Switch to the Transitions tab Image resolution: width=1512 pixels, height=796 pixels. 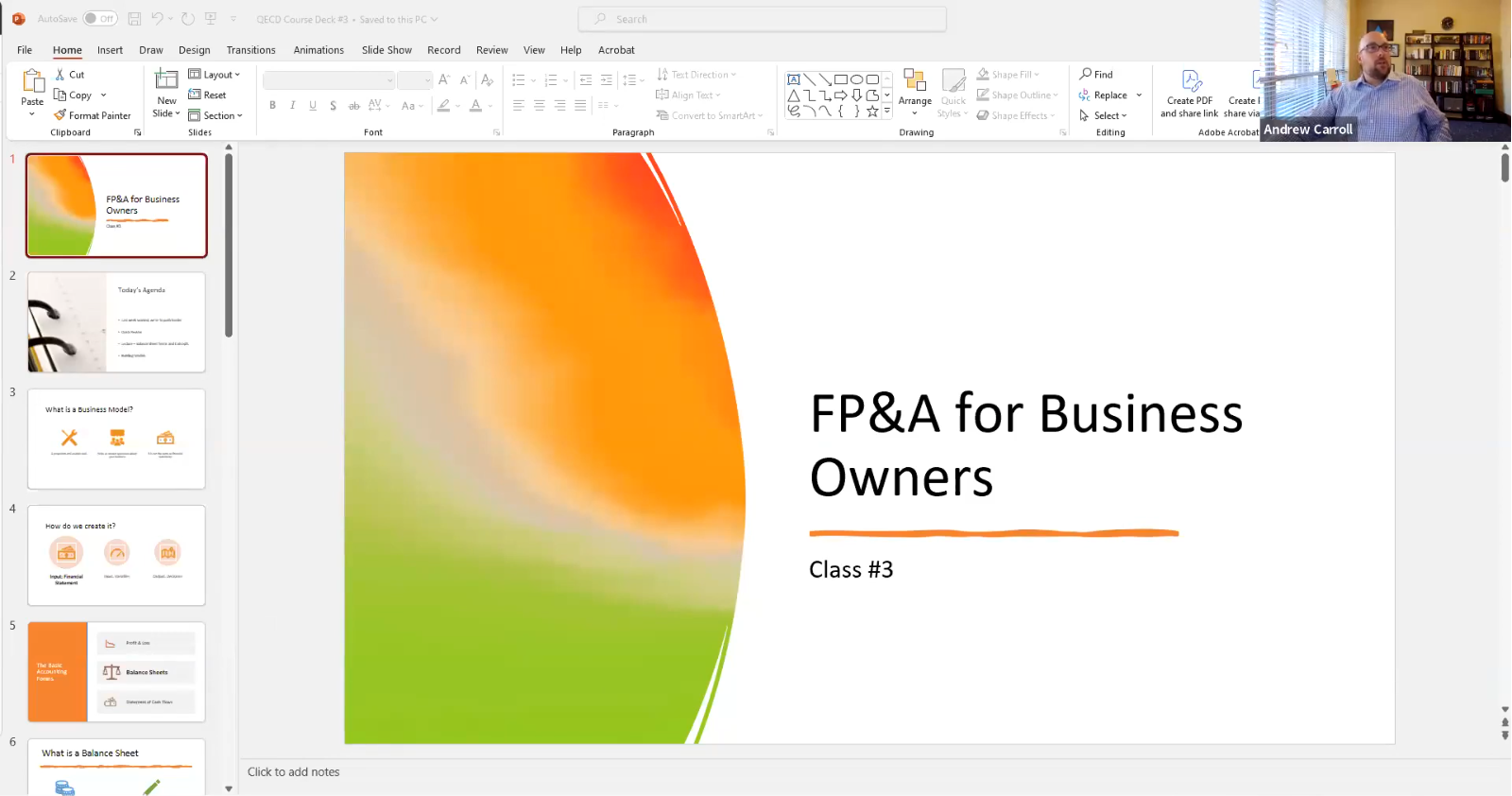pyautogui.click(x=250, y=50)
